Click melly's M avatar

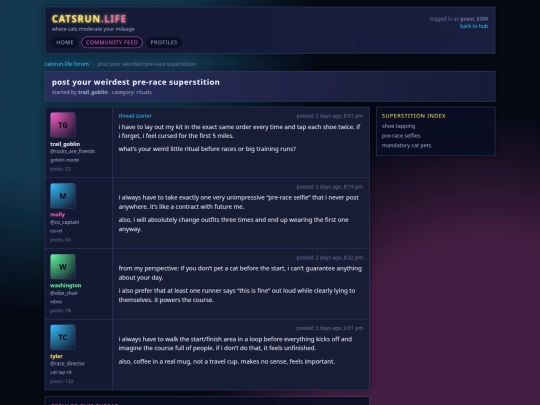tap(63, 196)
